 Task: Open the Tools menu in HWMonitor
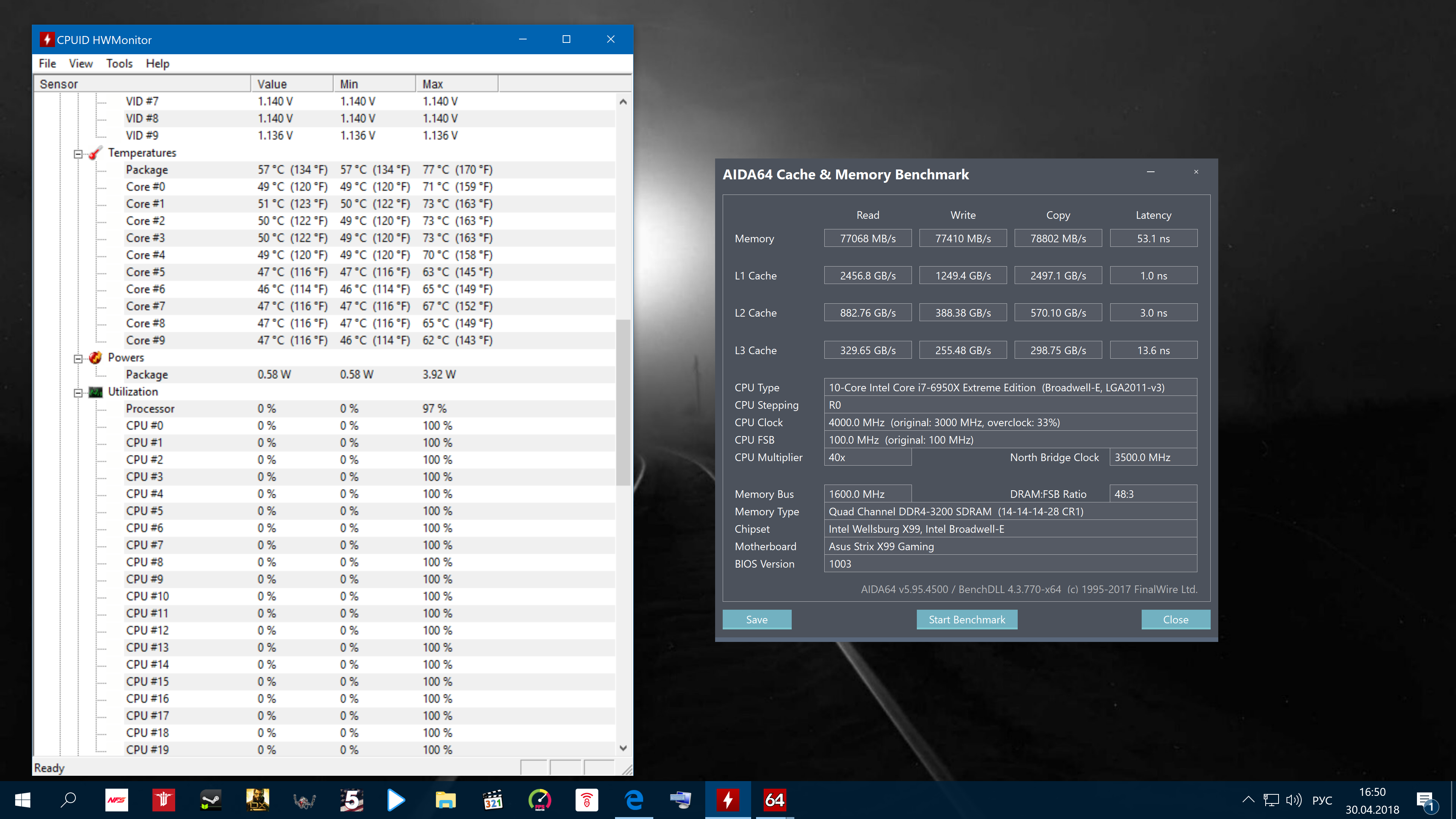119,63
